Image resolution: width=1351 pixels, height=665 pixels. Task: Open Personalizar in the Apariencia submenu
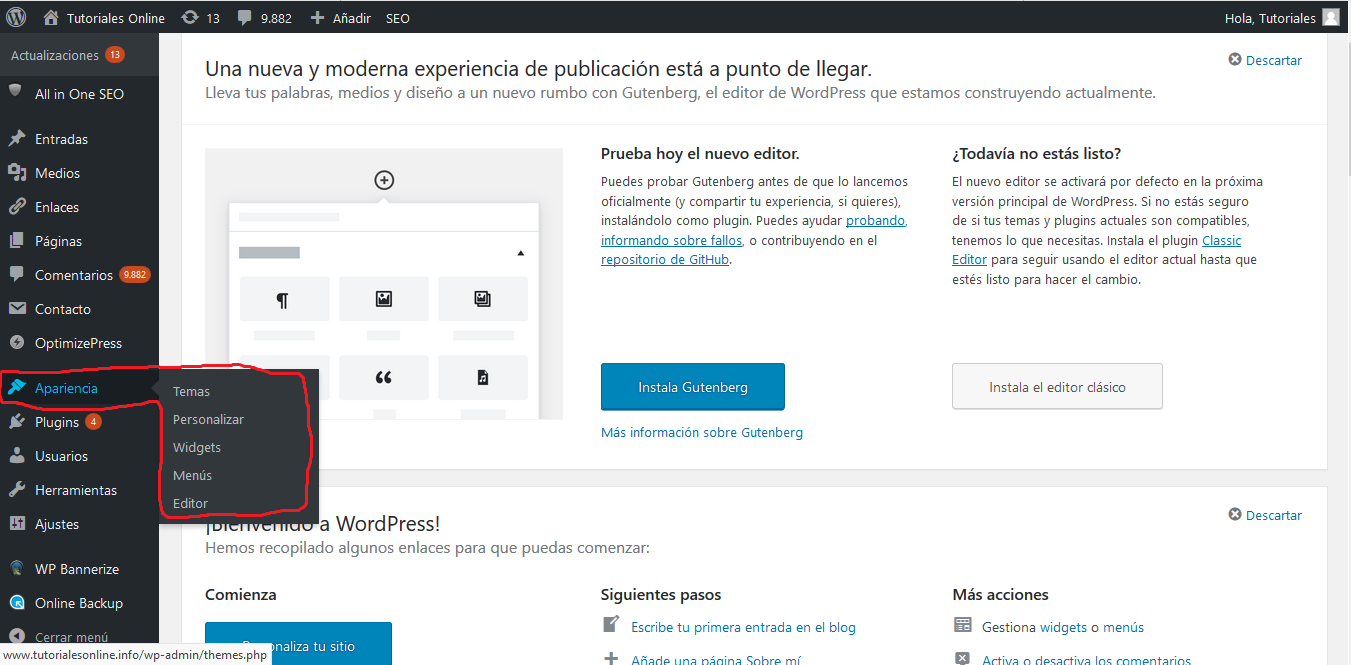coord(208,419)
